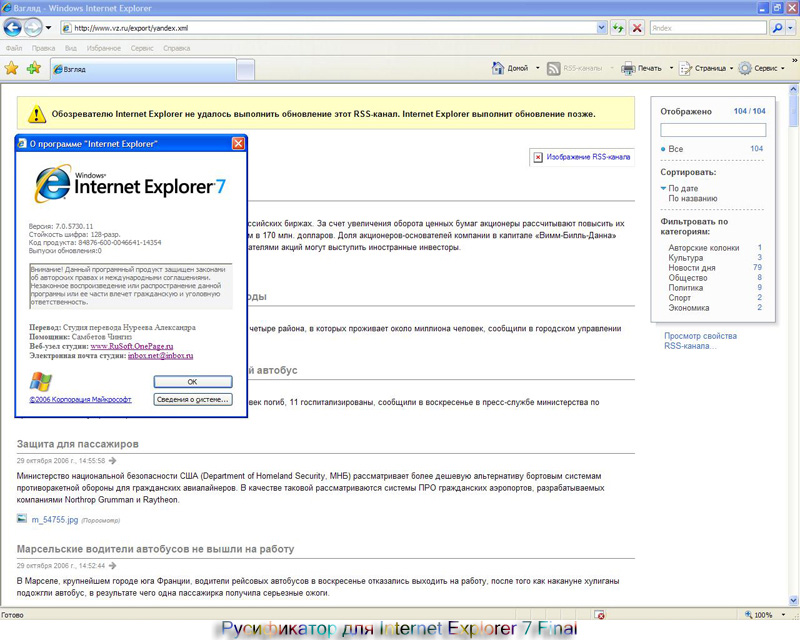Screen dimensions: 800x640
Task: Click arrow icon next to 14:52:44 date
Action: 113,565
